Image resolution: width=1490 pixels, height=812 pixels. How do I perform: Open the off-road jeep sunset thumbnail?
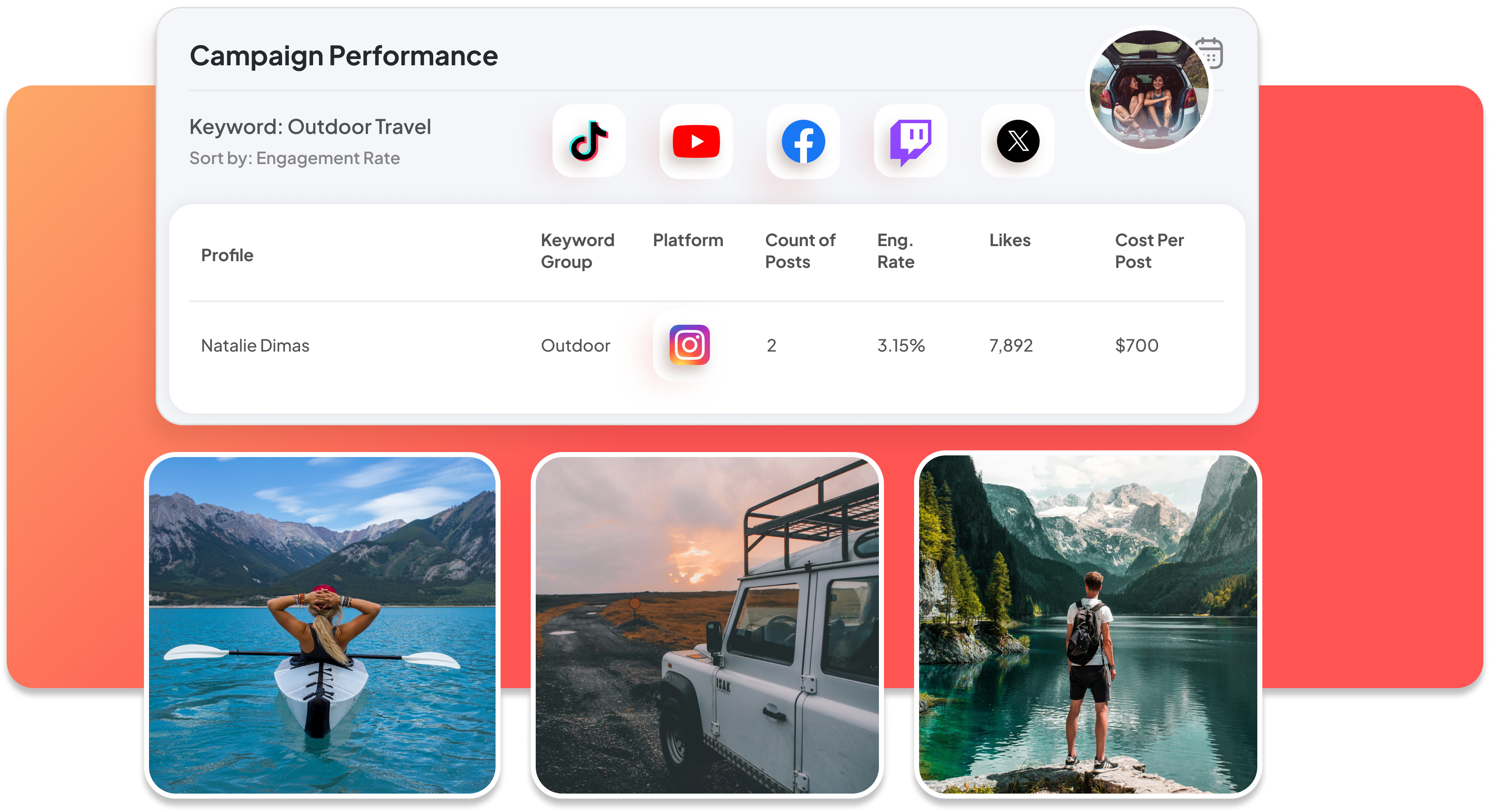coord(707,625)
